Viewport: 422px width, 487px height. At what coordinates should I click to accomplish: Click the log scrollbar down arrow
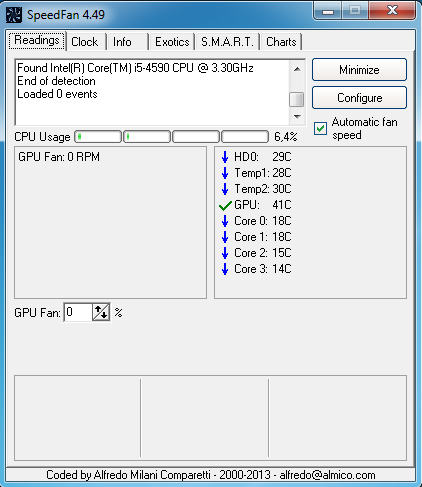coord(297,117)
